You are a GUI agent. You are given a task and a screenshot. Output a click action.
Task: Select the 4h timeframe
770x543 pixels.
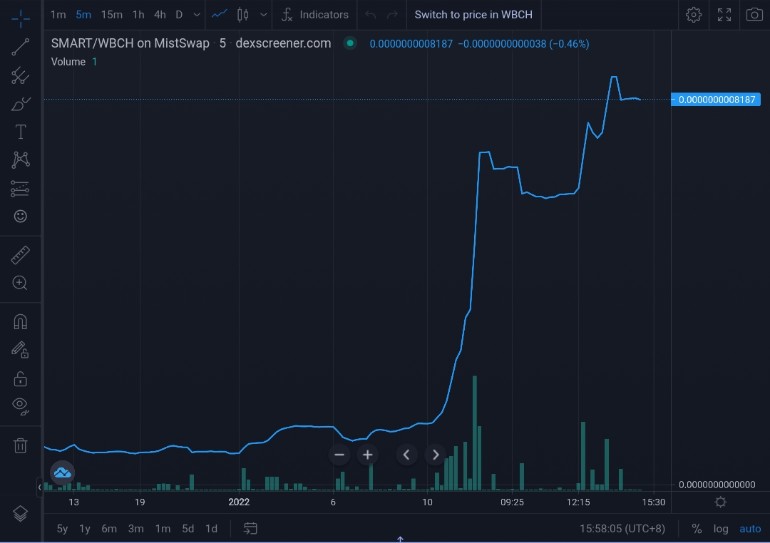160,15
